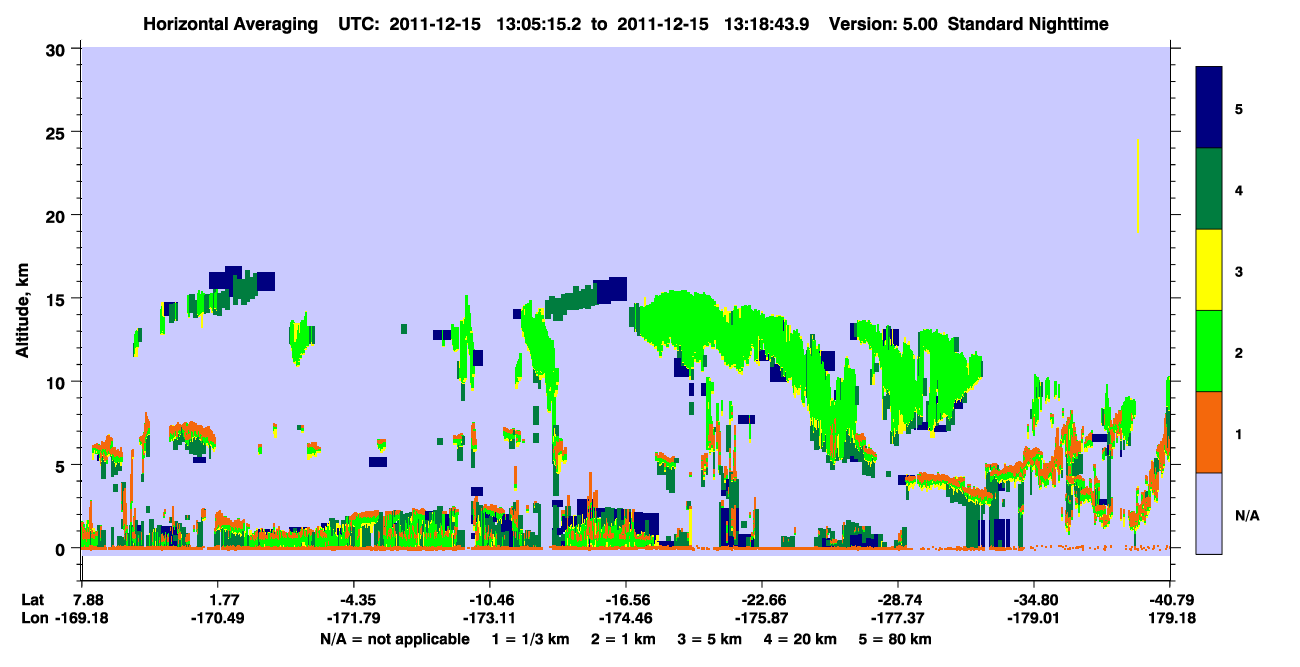The width and height of the screenshot is (1300, 667).
Task: Click longitude value '-173.11'
Action: click(489, 618)
